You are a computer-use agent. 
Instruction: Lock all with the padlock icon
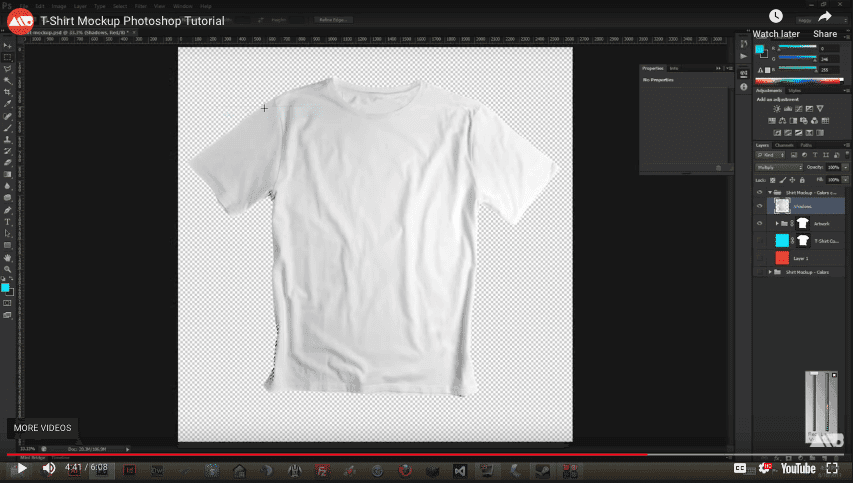[802, 180]
